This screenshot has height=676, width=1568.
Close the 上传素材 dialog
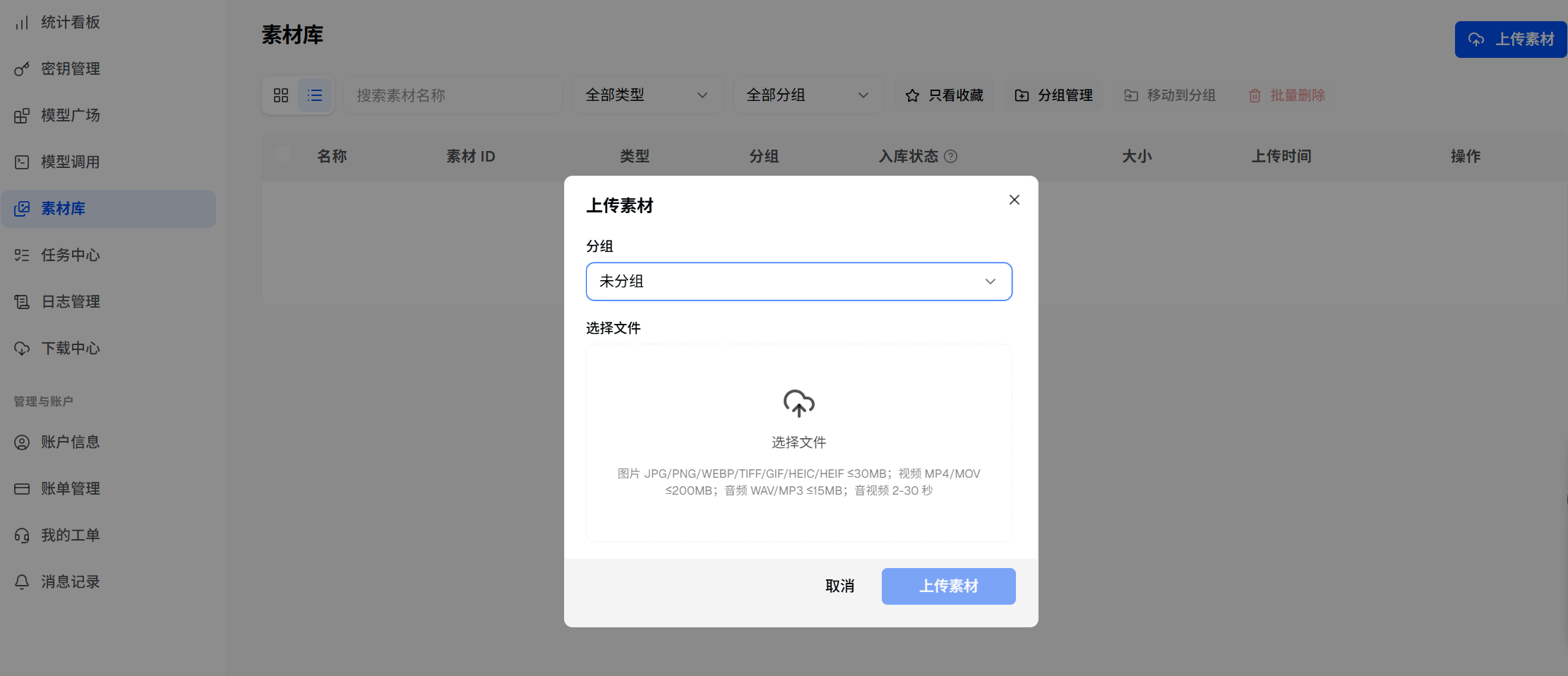pyautogui.click(x=1015, y=200)
